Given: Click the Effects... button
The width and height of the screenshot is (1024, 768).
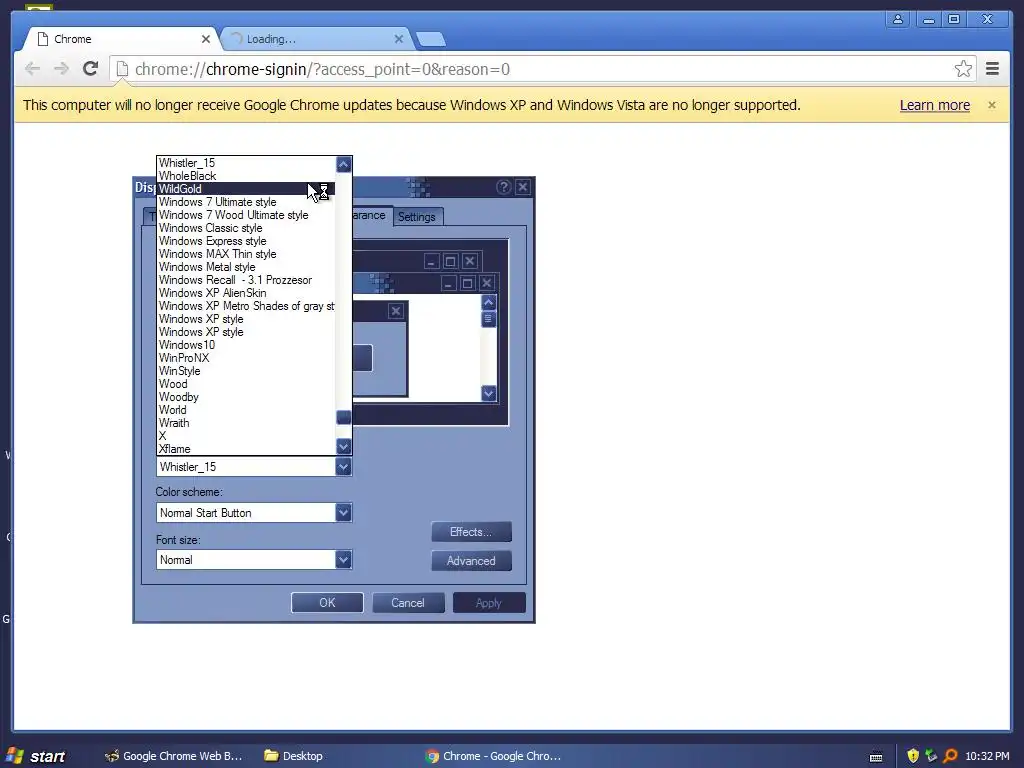Looking at the screenshot, I should (471, 532).
